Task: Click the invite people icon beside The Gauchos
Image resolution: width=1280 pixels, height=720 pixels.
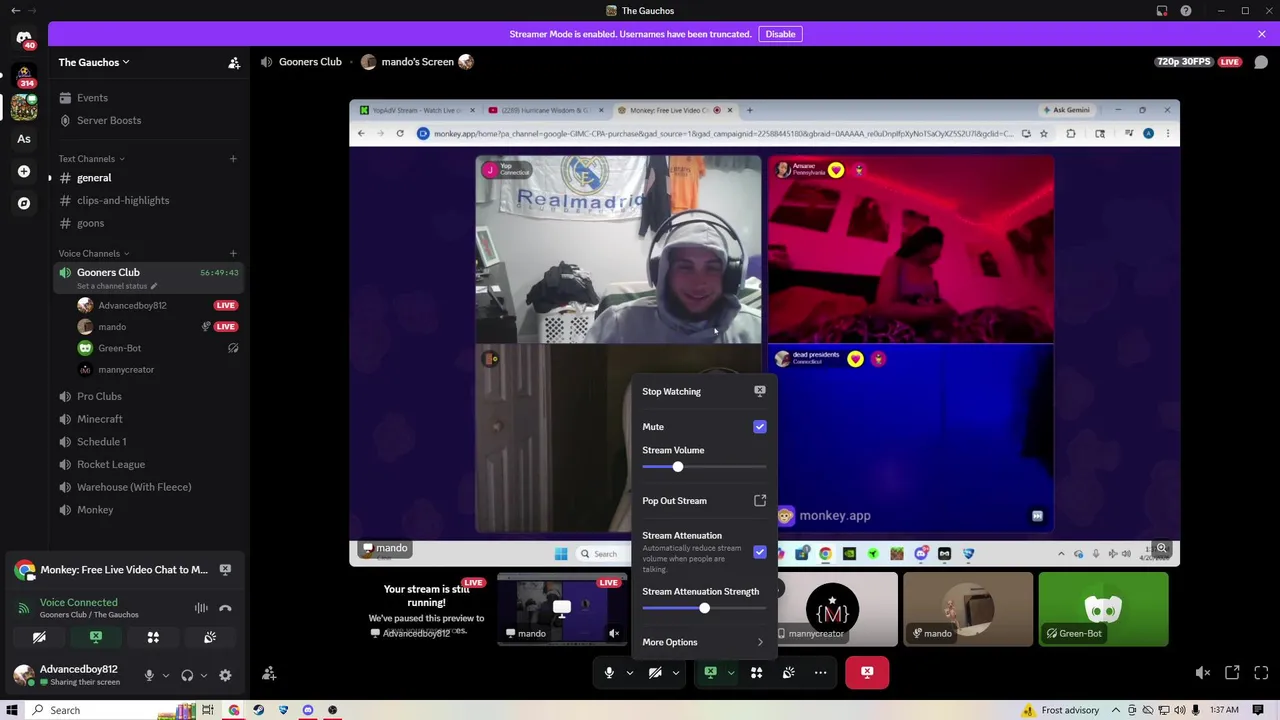Action: pyautogui.click(x=234, y=62)
